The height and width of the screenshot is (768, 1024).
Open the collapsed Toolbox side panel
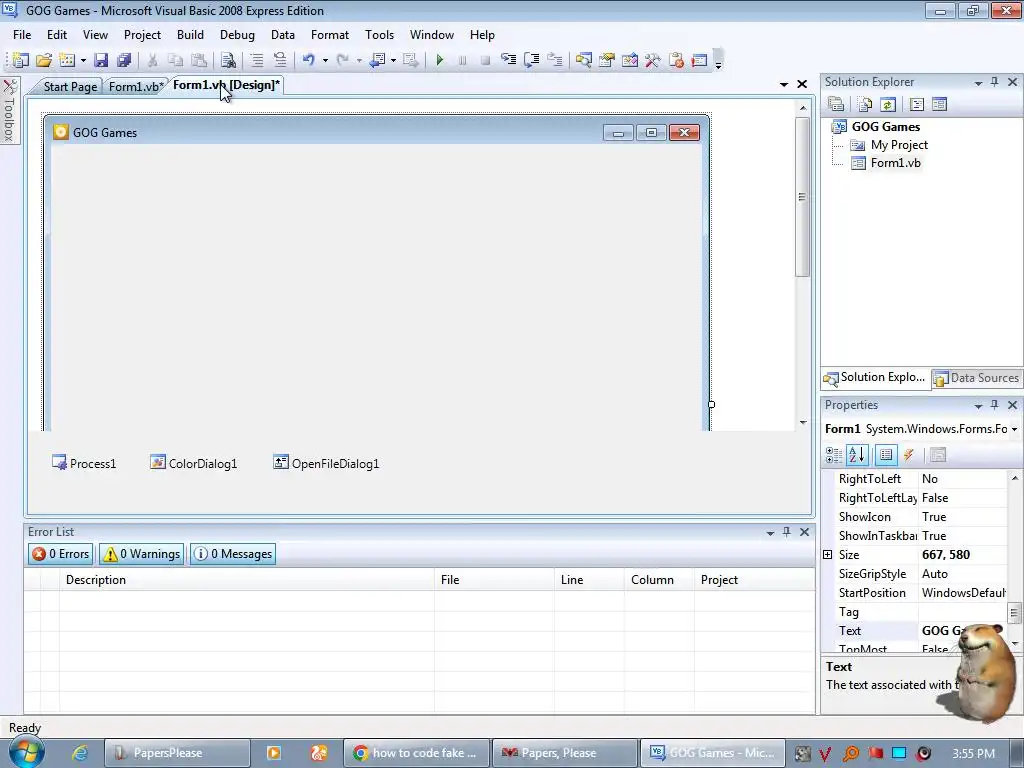[9, 110]
